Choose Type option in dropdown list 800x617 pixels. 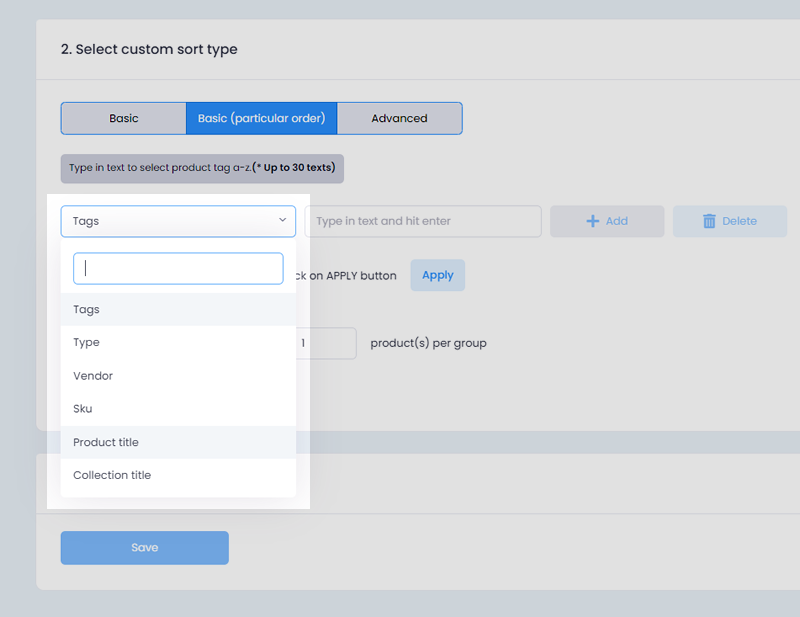178,342
